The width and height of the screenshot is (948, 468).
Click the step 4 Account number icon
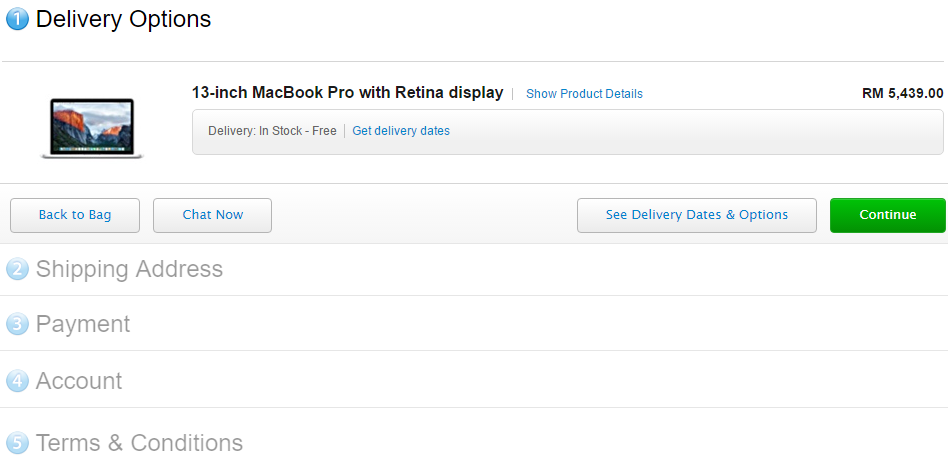pos(17,381)
